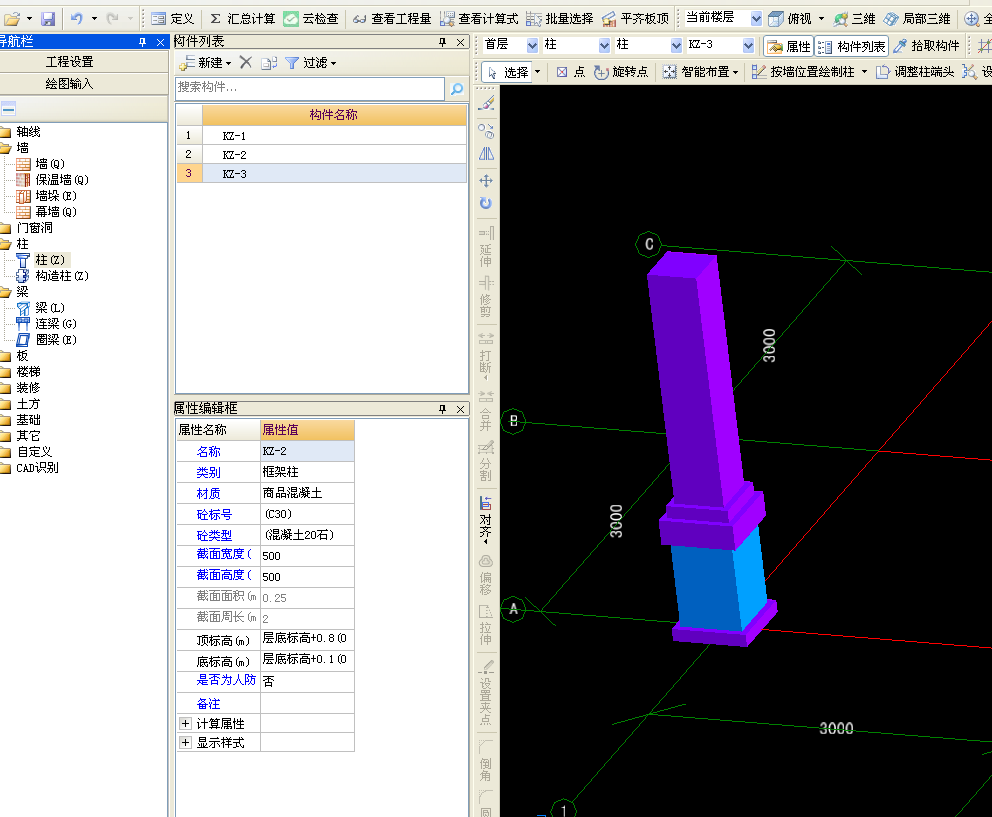The width and height of the screenshot is (992, 817).
Task: Expand the 显示样式 section
Action: pyautogui.click(x=185, y=742)
